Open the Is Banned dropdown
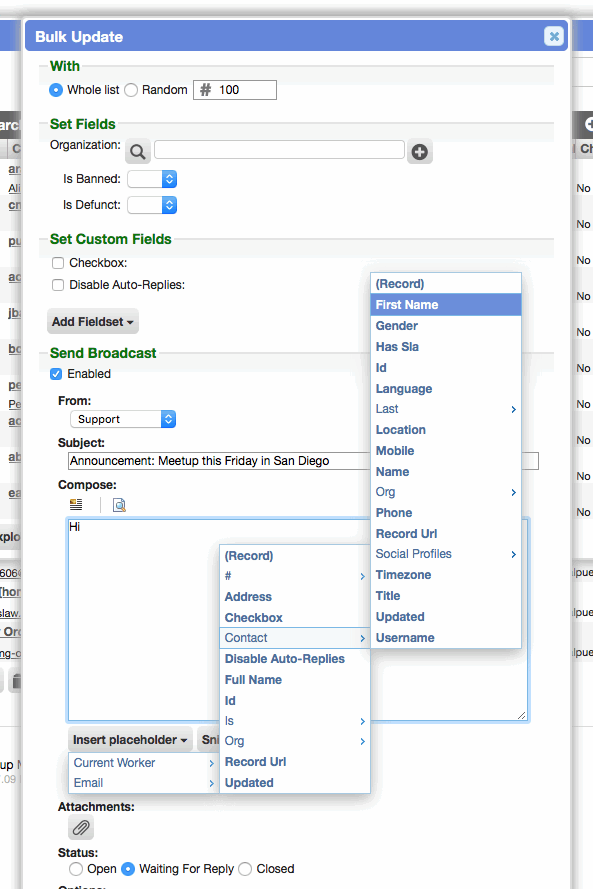Screen dimensions: 593x889 pyautogui.click(x=152, y=179)
